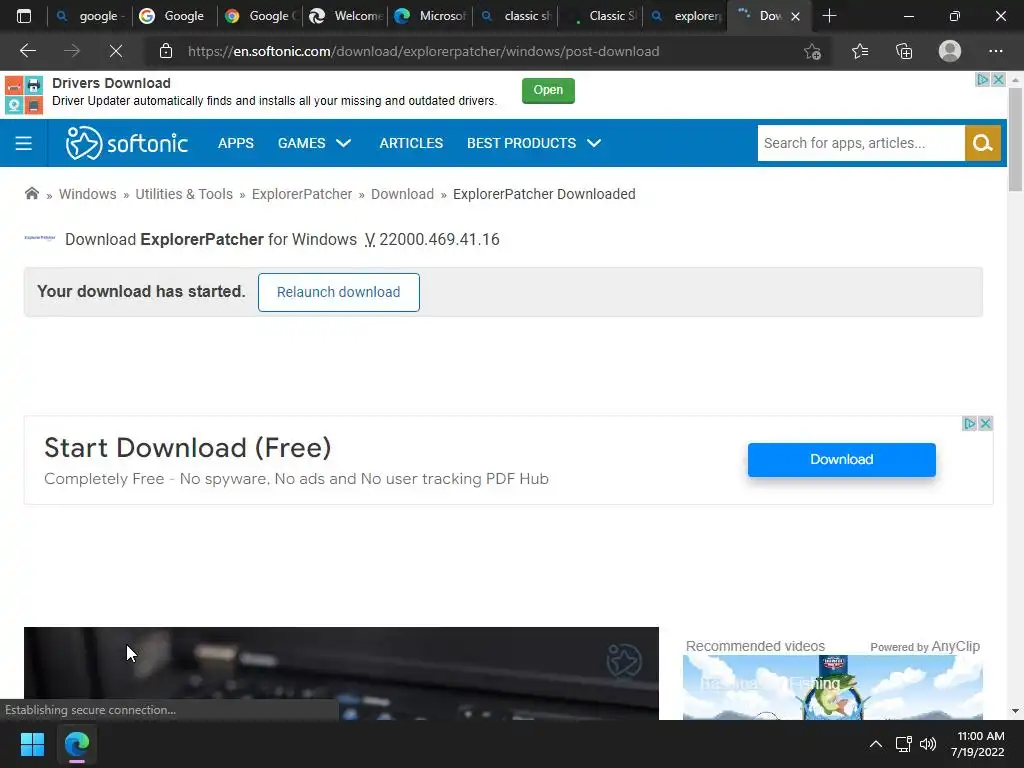The image size is (1024, 768).
Task: Open the ARTICLES nav item
Action: pos(411,143)
